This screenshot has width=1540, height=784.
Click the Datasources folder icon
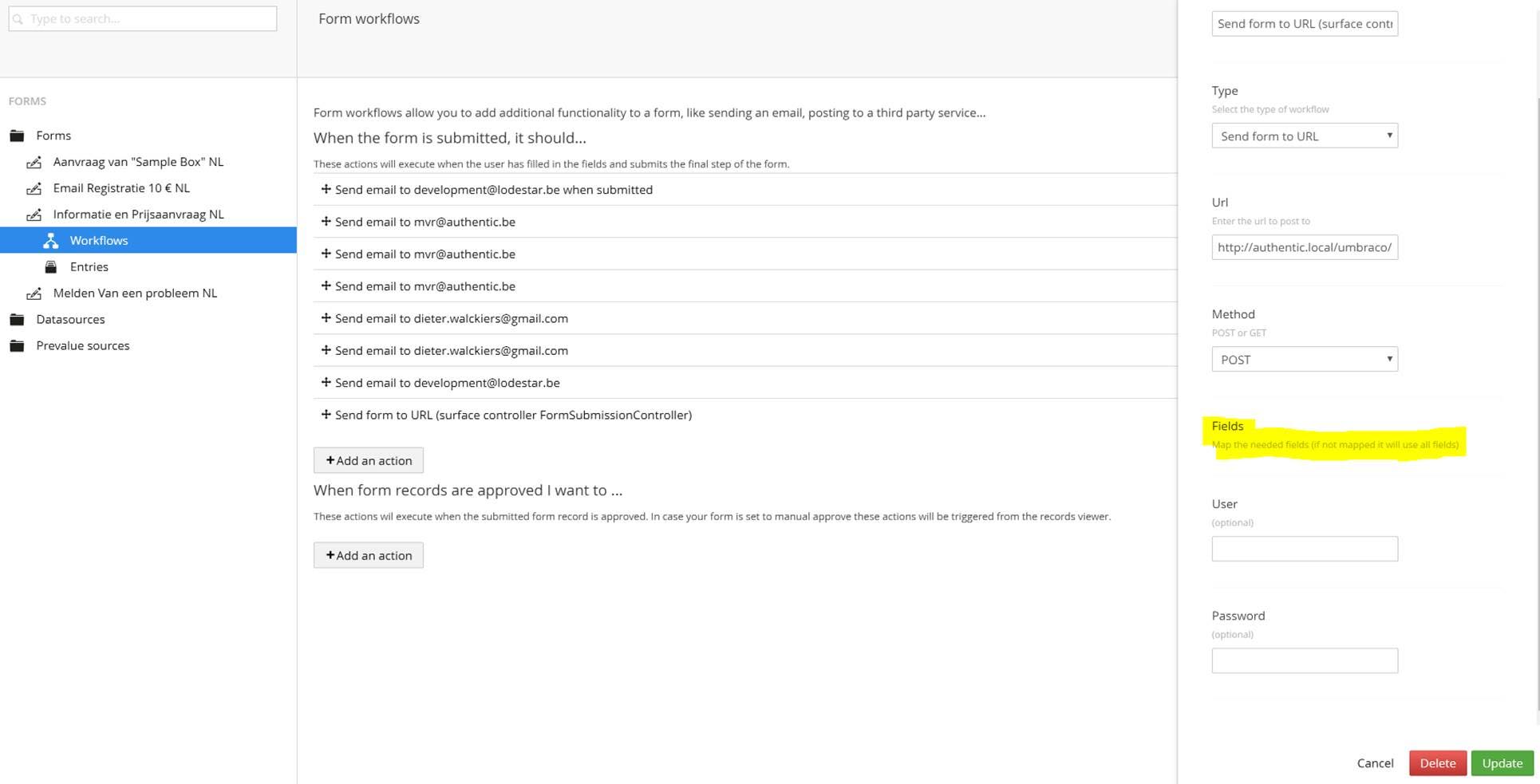point(17,320)
